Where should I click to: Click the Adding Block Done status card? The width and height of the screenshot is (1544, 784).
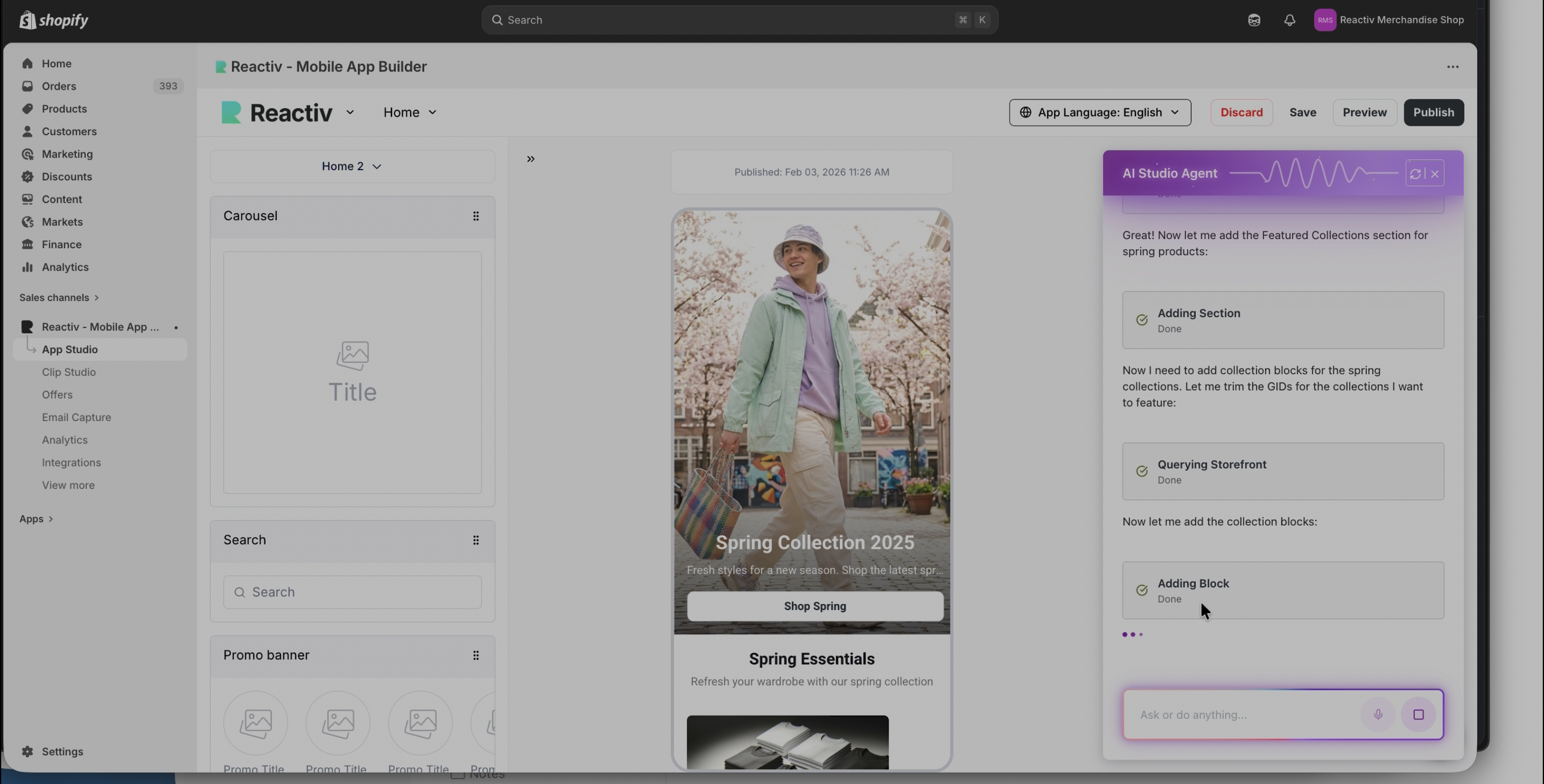click(1283, 591)
